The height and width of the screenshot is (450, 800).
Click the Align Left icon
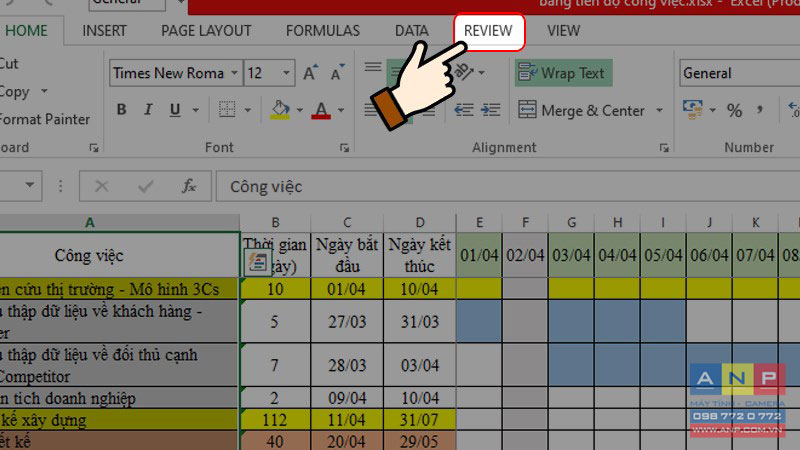coord(370,110)
